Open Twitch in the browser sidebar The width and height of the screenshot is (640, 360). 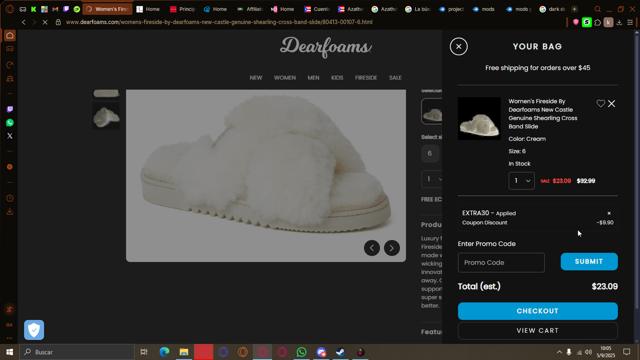coord(10,109)
